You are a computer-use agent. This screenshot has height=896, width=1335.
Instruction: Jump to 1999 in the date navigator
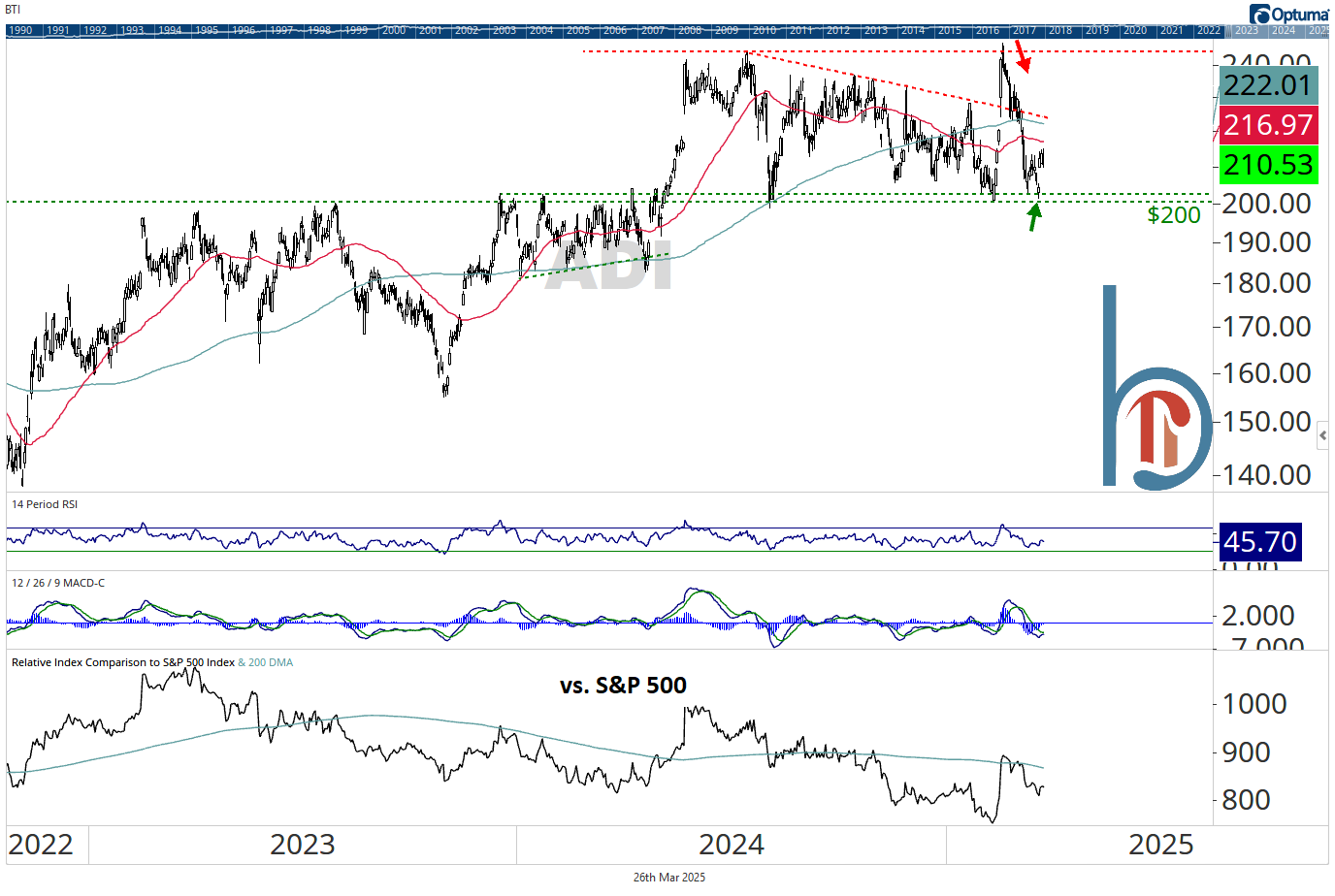coord(356,31)
